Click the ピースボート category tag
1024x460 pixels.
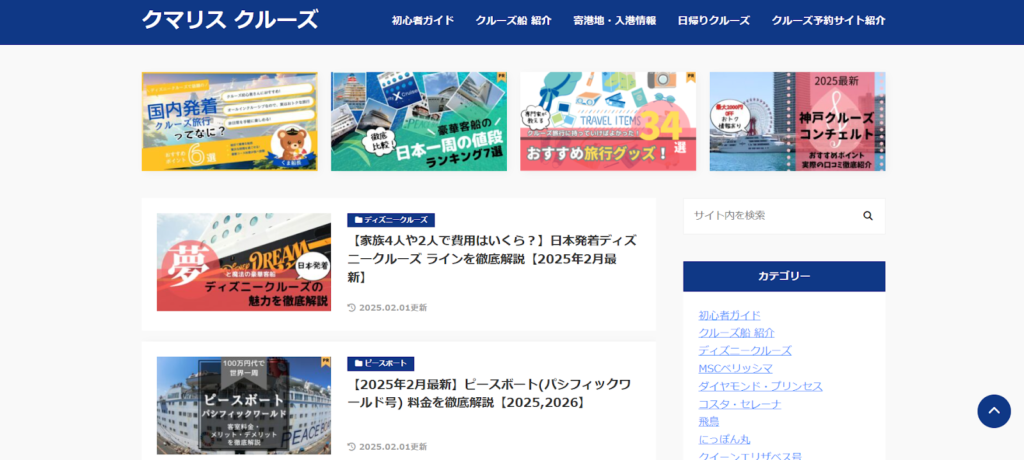pos(381,363)
